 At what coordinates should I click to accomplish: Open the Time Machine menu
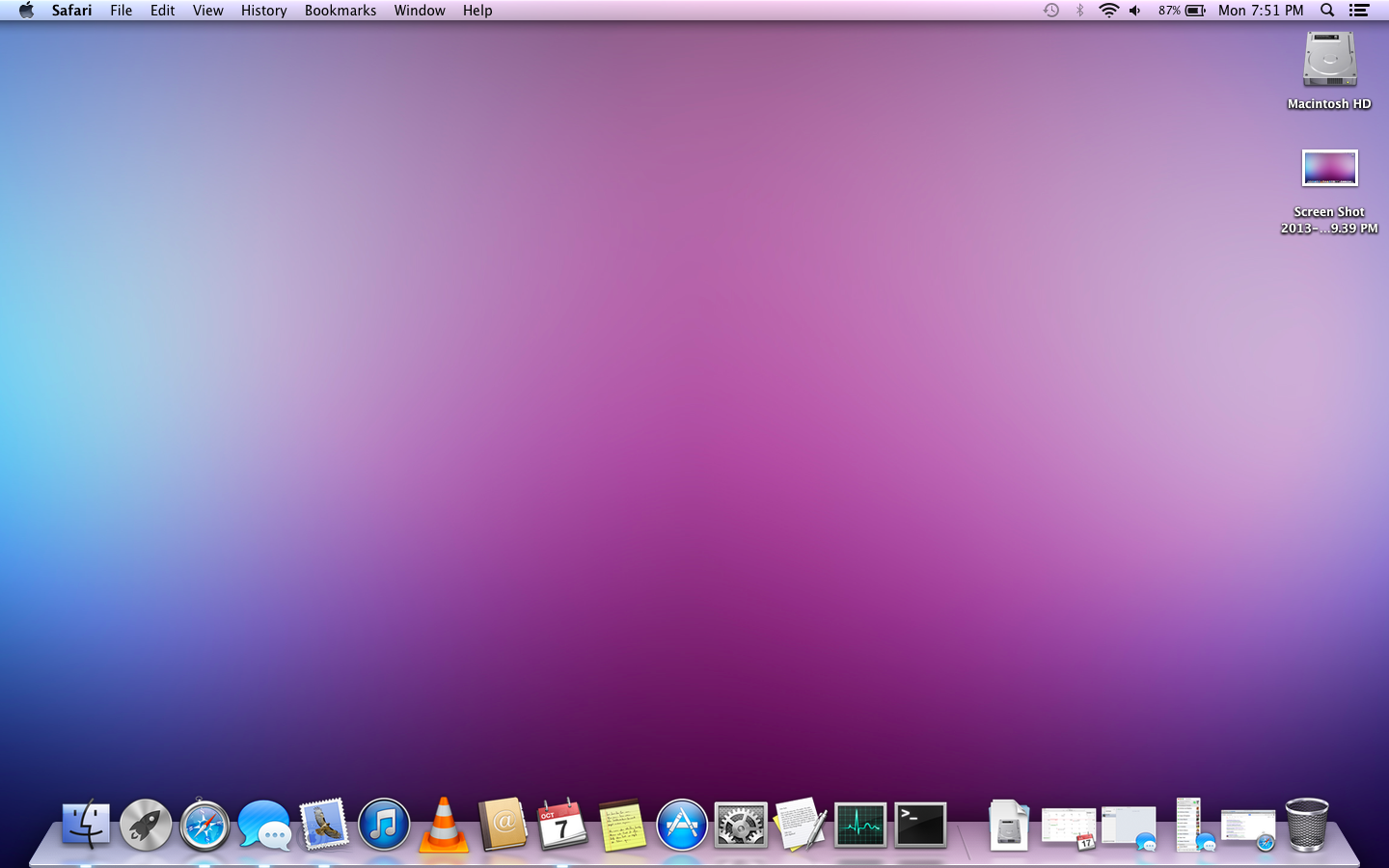(x=1049, y=11)
